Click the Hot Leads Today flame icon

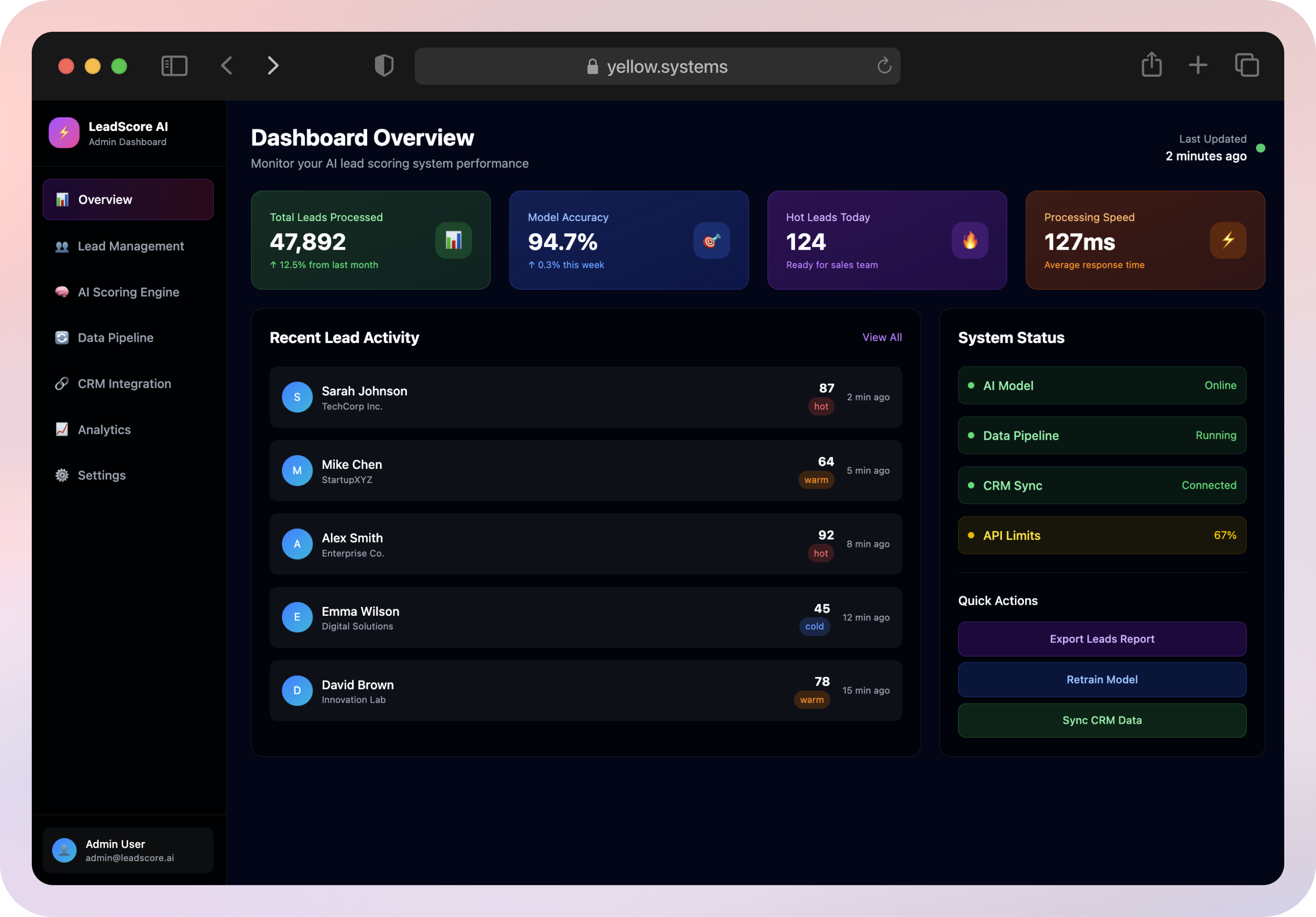[970, 240]
